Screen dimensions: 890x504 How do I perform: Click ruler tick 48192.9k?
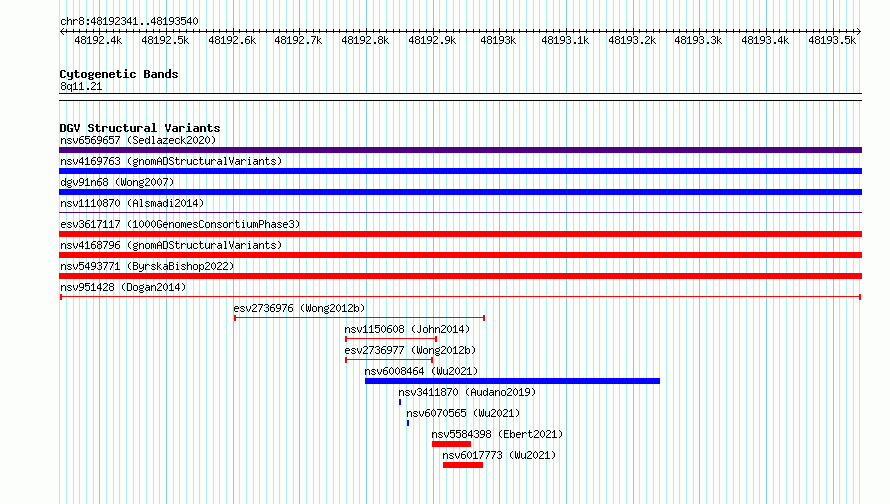pos(432,40)
